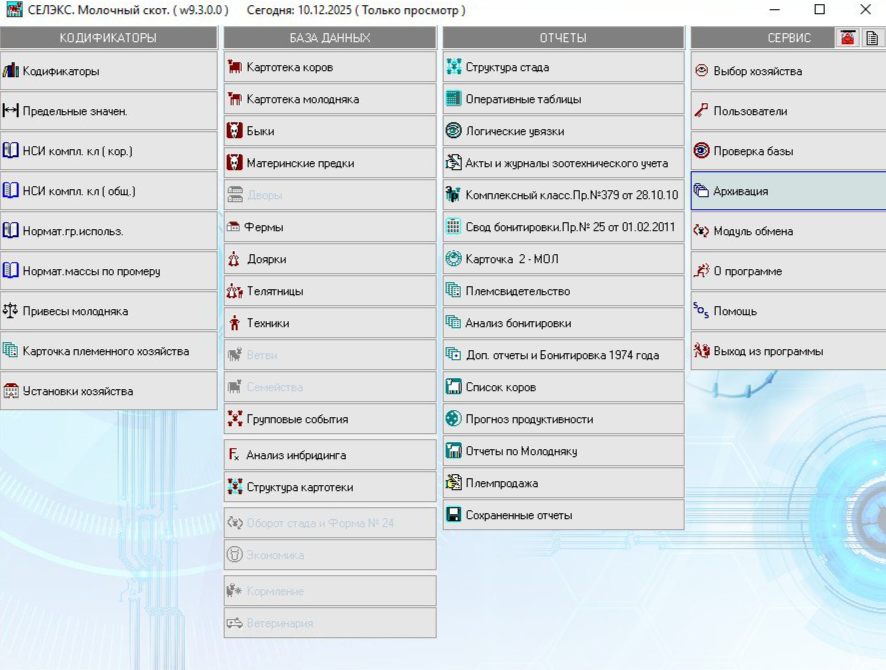The image size is (886, 670).
Task: Click the КОДИФИКАТОРЫ column header
Action: [108, 38]
